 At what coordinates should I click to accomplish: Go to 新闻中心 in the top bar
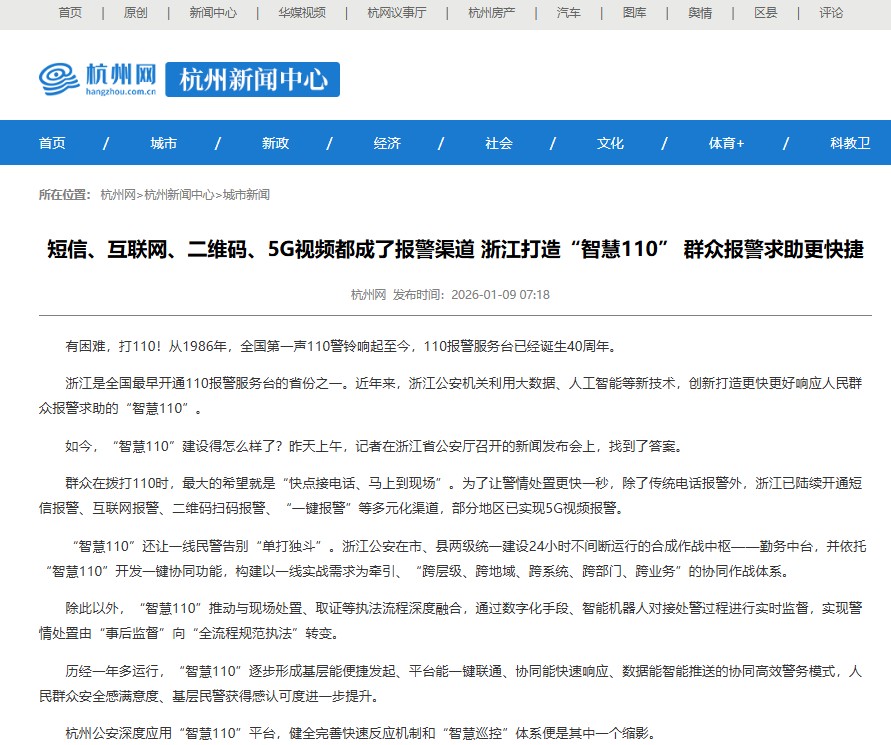pyautogui.click(x=213, y=13)
